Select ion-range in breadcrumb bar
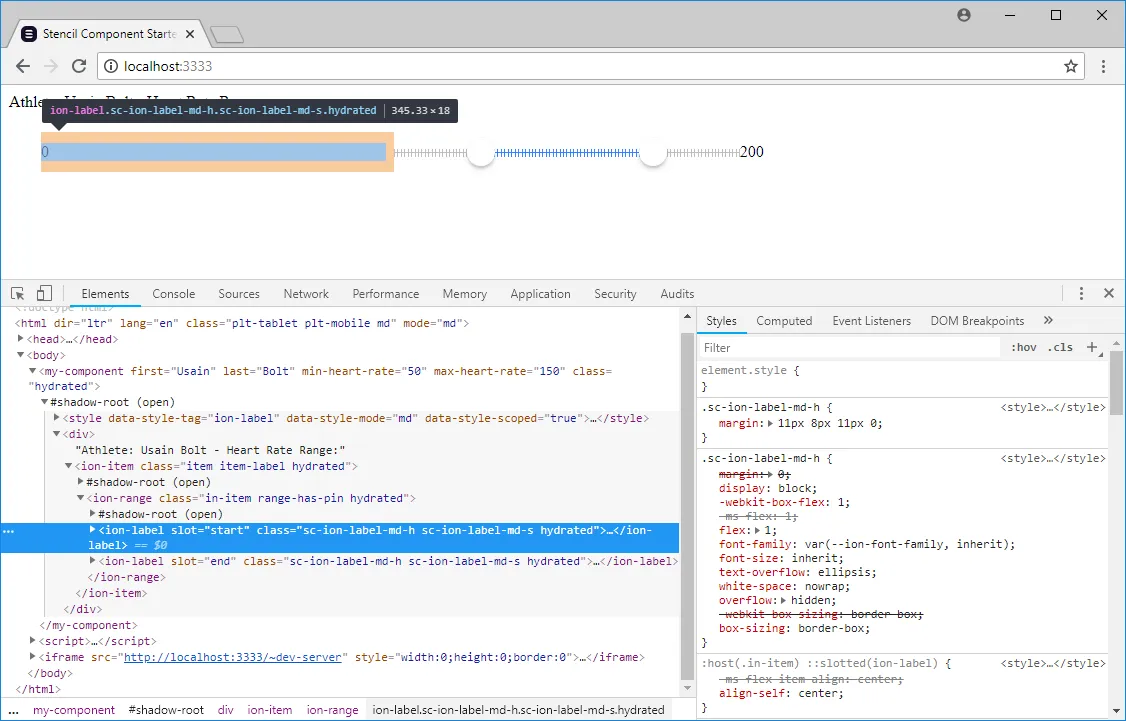The image size is (1126, 721). [332, 710]
